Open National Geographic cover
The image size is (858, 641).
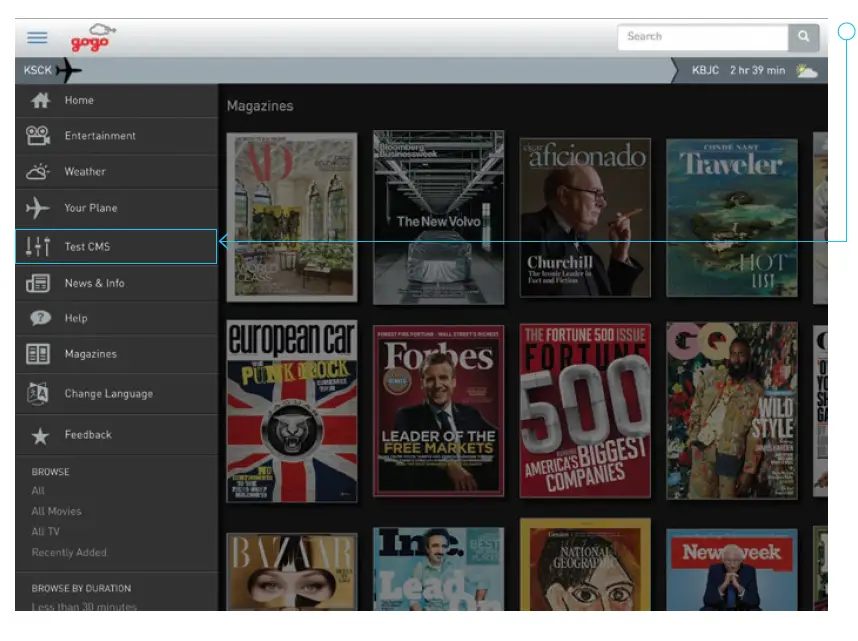click(x=585, y=564)
